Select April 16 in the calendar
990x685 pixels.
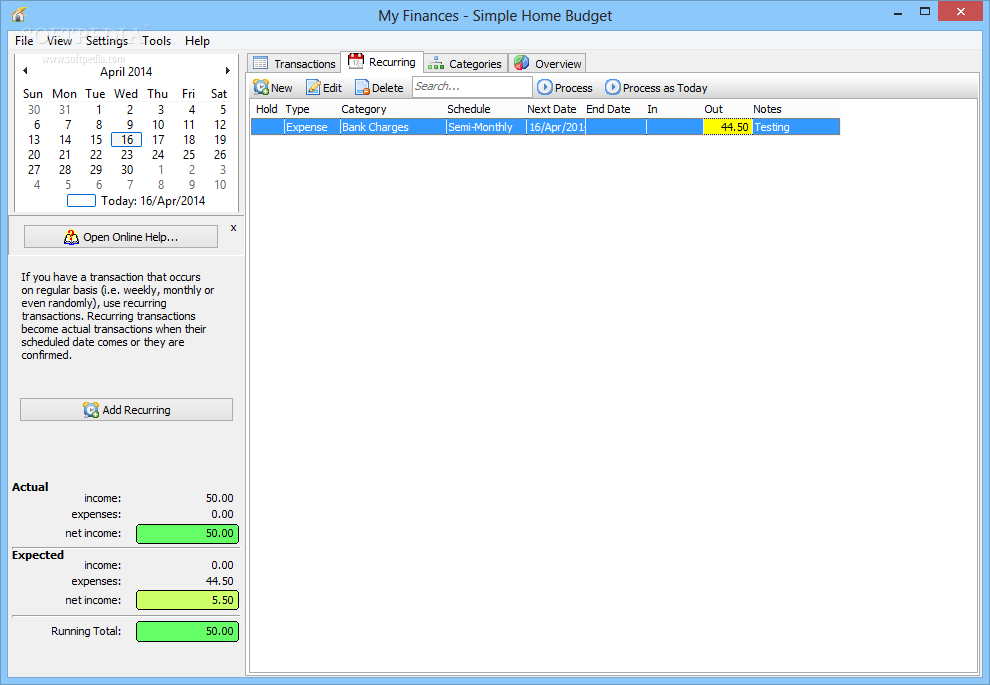pos(126,140)
